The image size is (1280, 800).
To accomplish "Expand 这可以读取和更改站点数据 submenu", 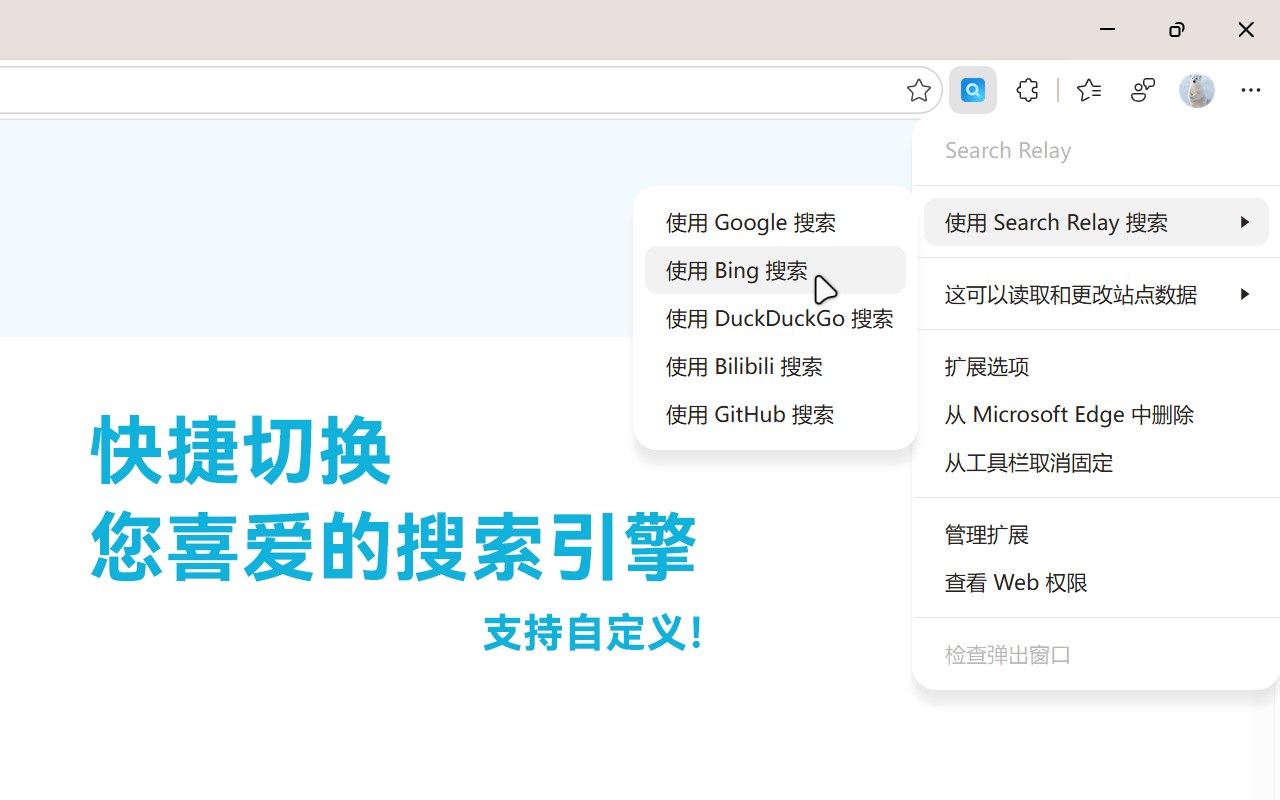I will [1096, 294].
